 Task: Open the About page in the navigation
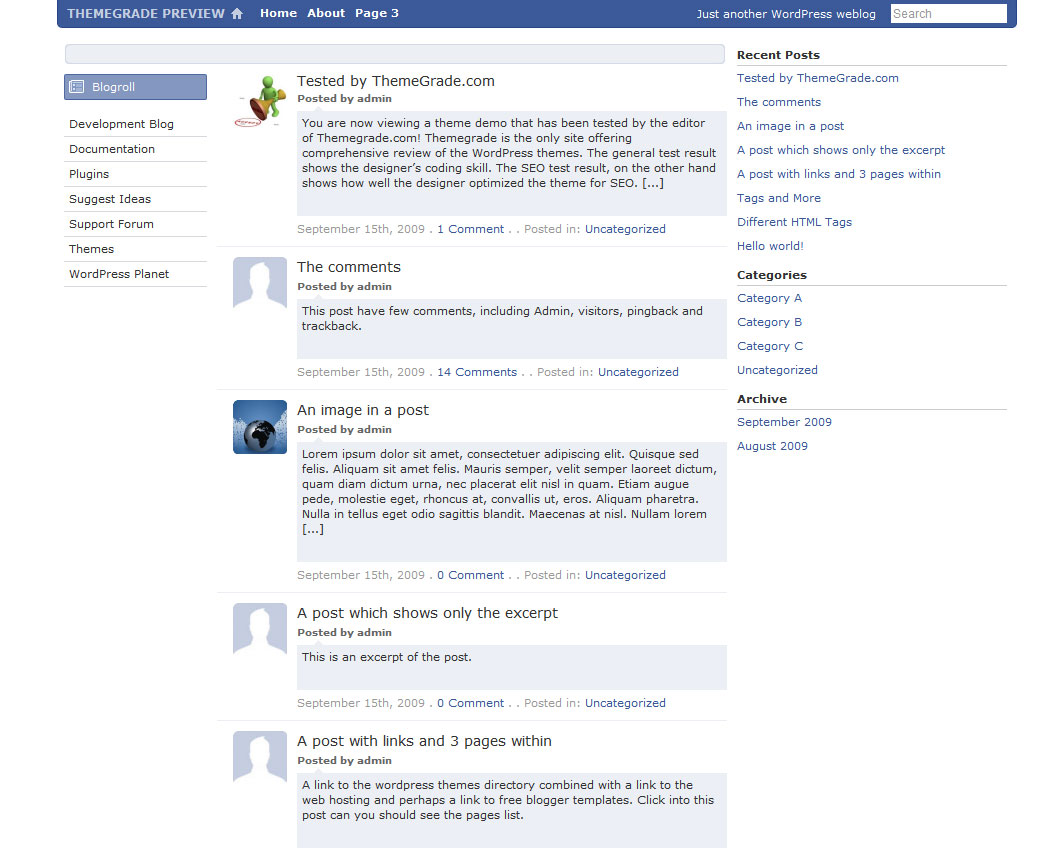click(326, 13)
